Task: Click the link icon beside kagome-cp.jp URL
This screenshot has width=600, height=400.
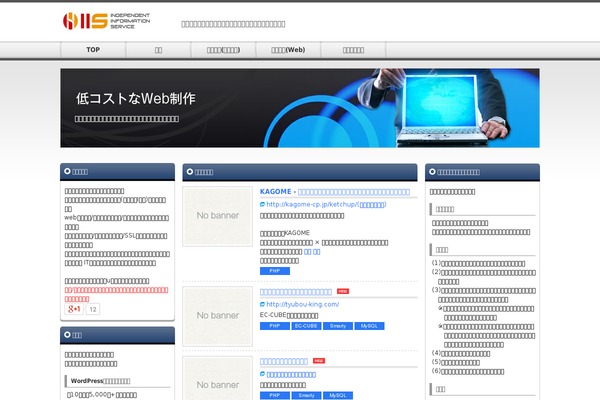Action: click(262, 204)
